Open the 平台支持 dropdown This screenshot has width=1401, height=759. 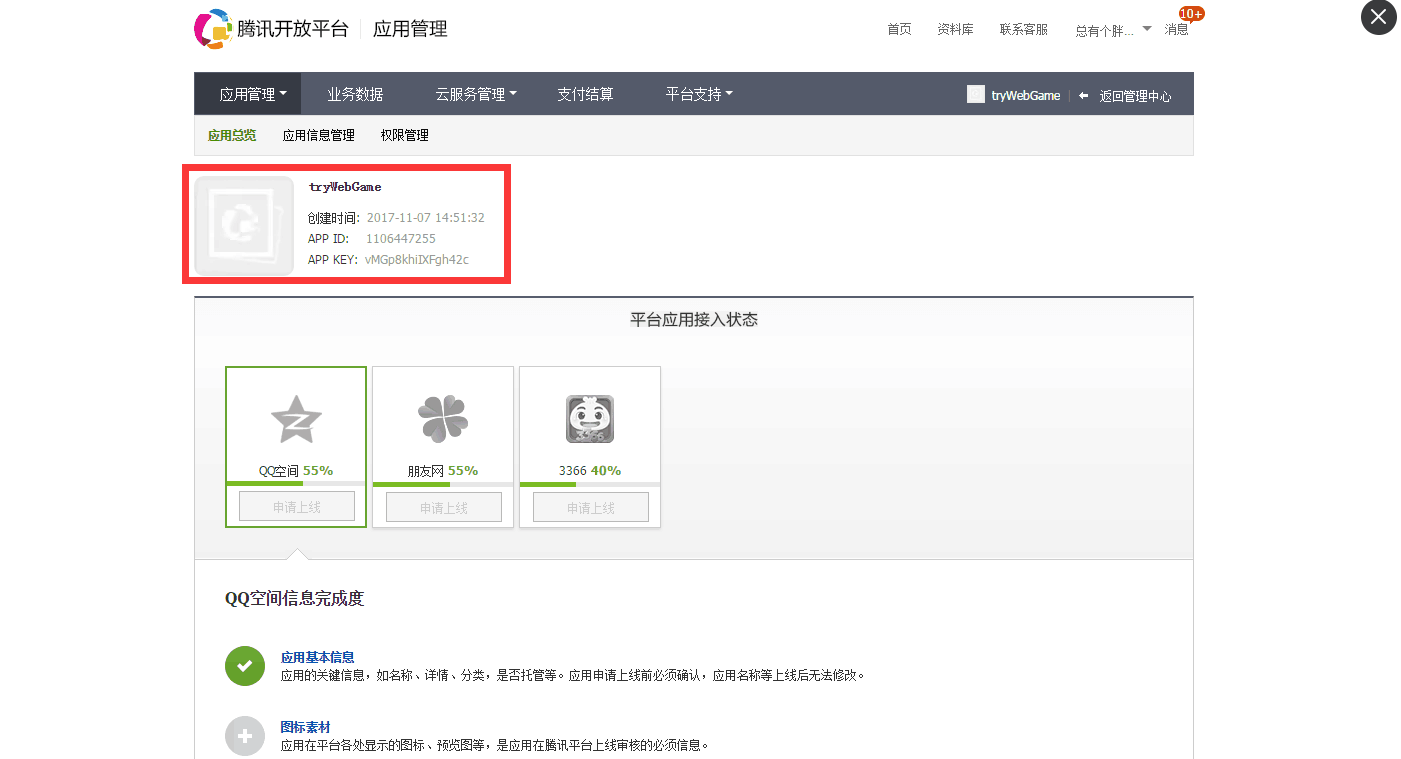[698, 93]
